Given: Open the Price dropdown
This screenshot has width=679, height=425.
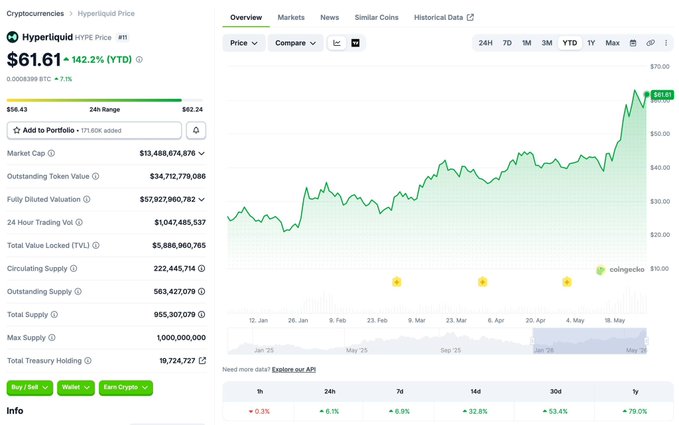Looking at the screenshot, I should click(244, 43).
